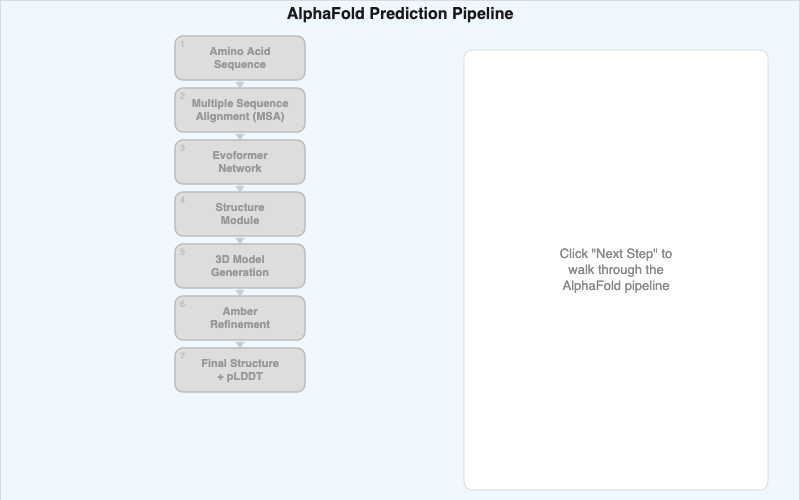Click the 3D Model Generation step
Viewport: 800px width, 500px height.
(240, 266)
